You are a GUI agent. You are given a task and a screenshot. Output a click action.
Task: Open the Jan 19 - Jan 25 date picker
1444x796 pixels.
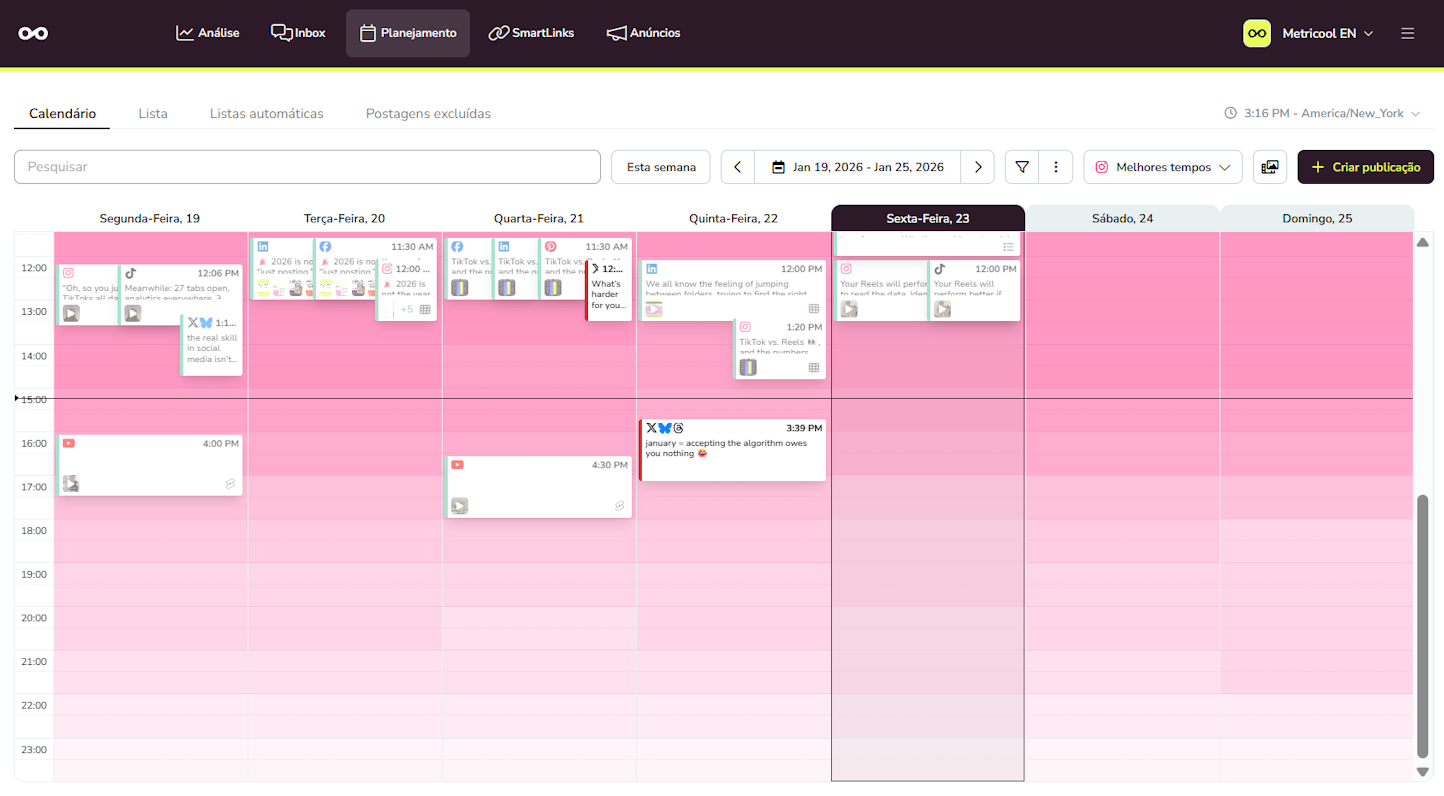[x=858, y=167]
